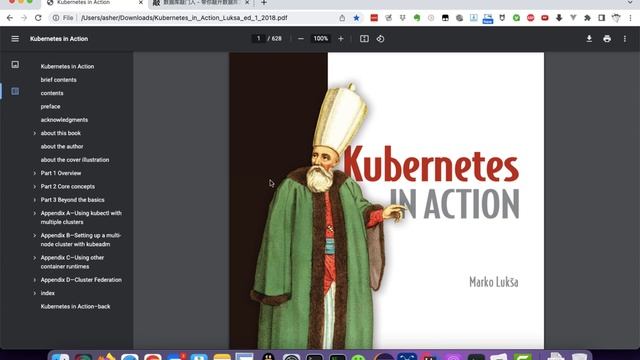Edit the page number field

(x=258, y=38)
